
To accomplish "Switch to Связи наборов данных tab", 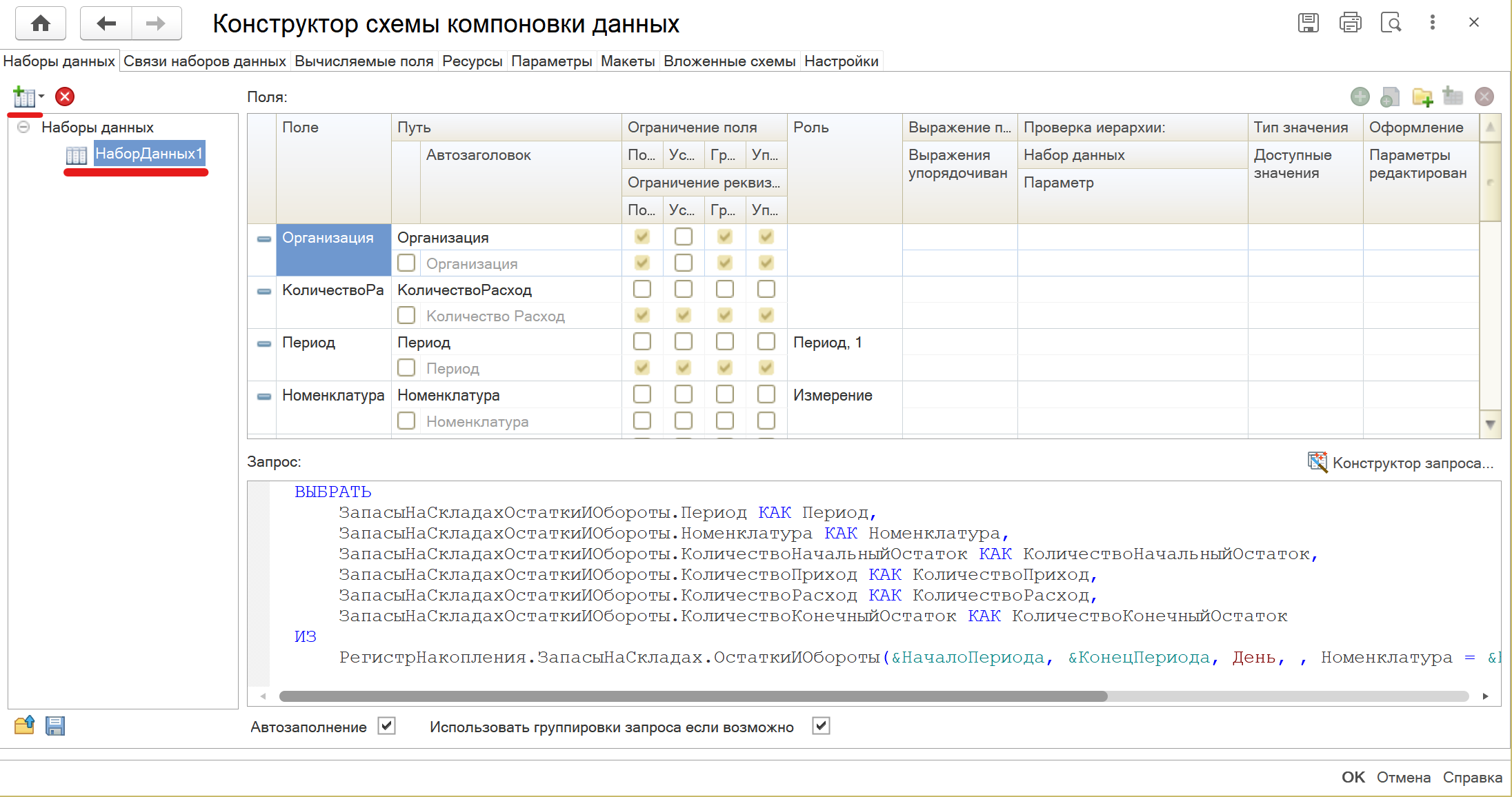I will (204, 61).
